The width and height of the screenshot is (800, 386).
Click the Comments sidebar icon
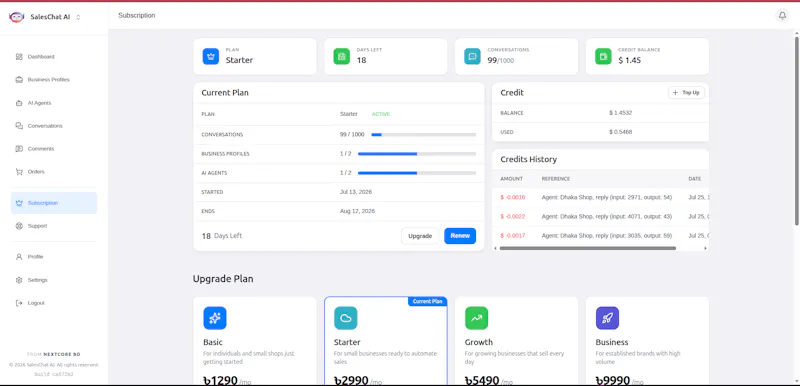pos(19,149)
